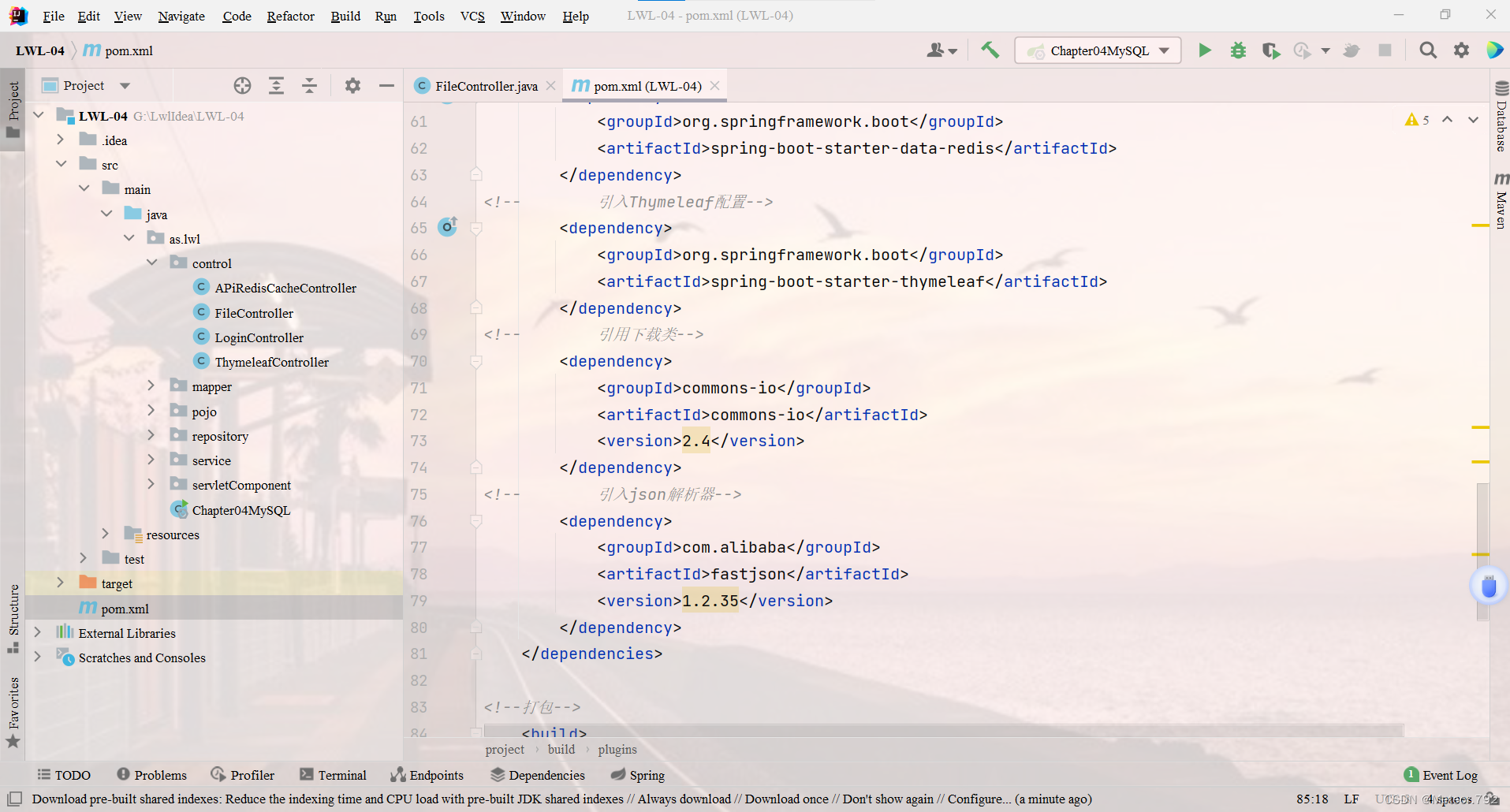
Task: Switch to FileController.java tab
Action: coord(486,86)
